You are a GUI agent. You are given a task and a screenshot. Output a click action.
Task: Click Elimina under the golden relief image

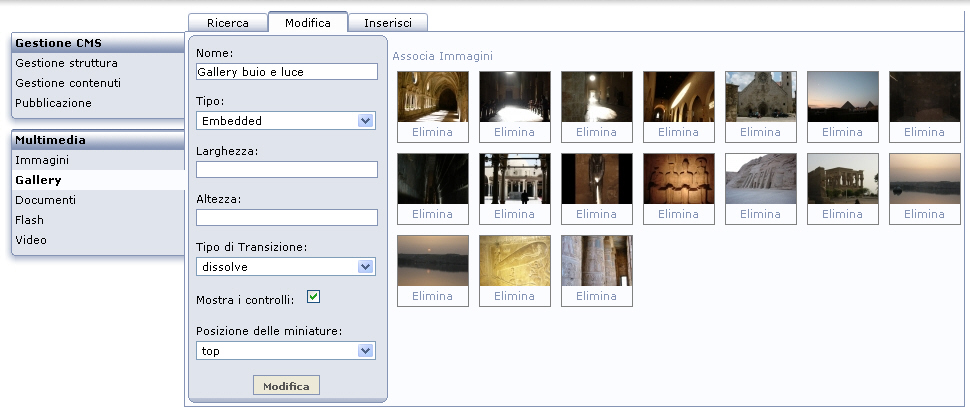(x=514, y=296)
